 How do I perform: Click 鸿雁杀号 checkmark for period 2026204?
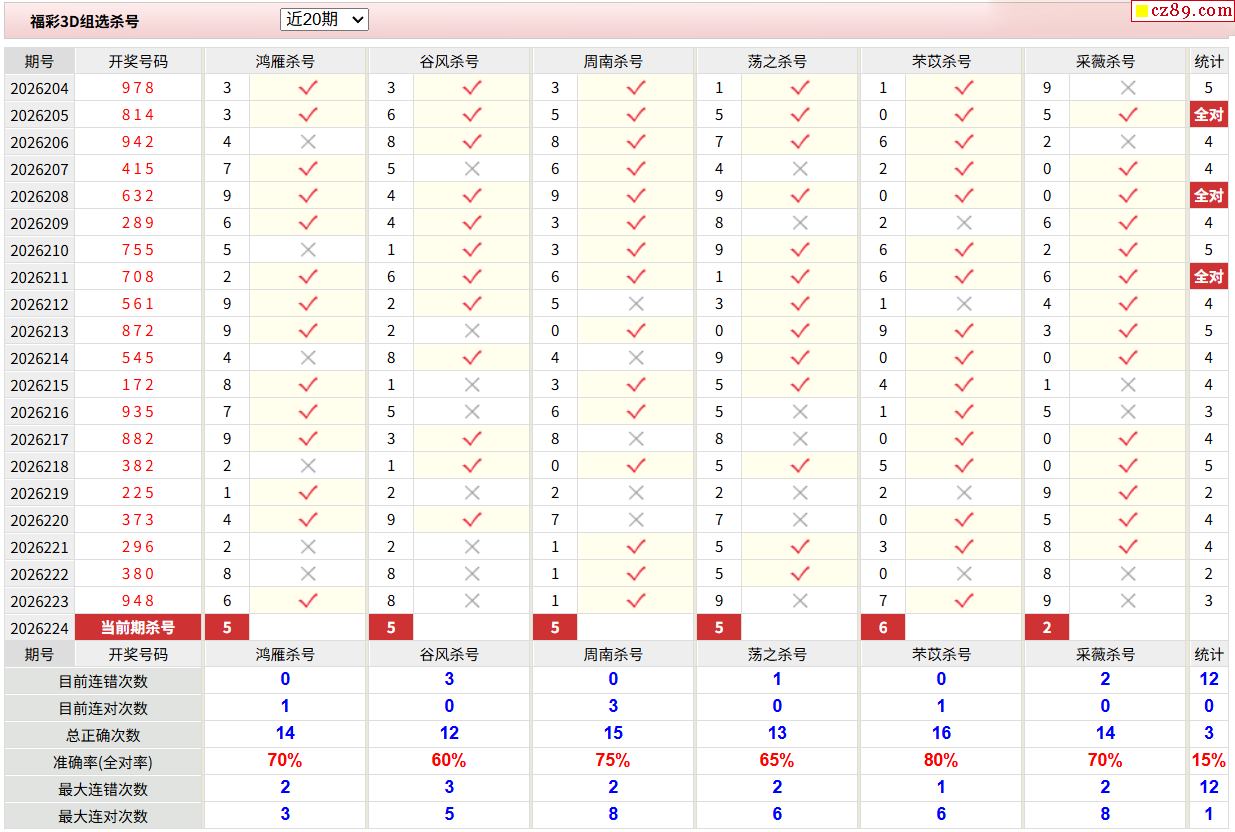tap(308, 87)
